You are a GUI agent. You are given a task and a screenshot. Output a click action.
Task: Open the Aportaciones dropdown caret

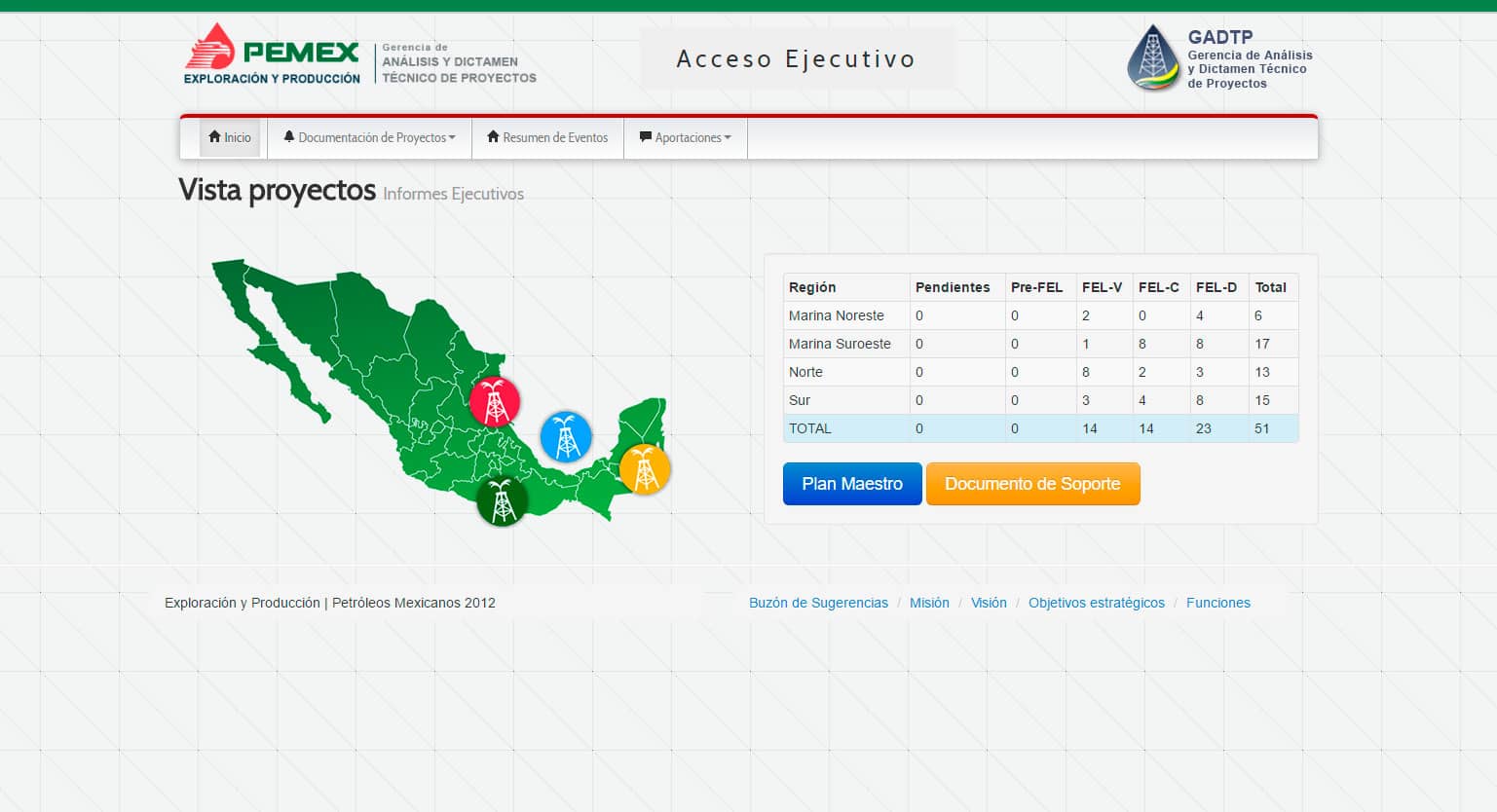tap(728, 137)
